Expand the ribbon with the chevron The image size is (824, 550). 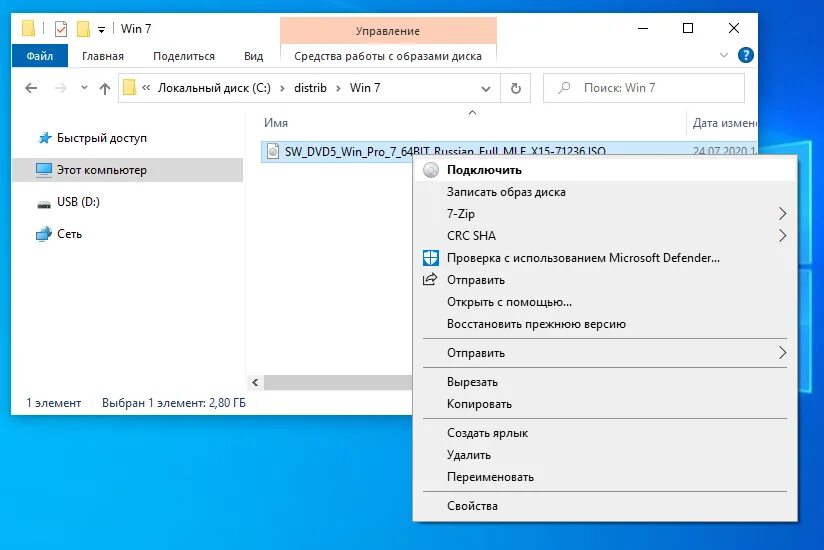coord(723,55)
